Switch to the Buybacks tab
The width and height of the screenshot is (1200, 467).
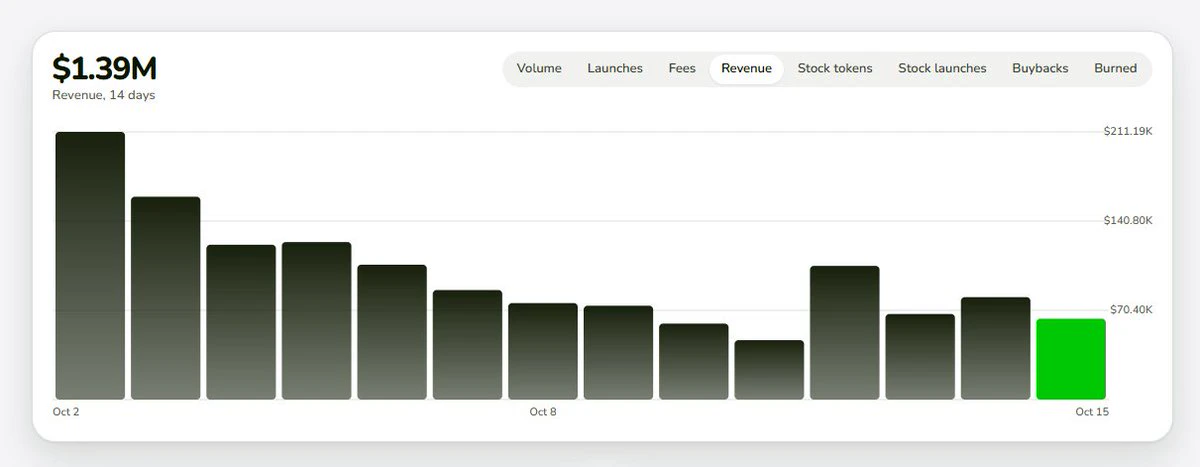(1040, 69)
